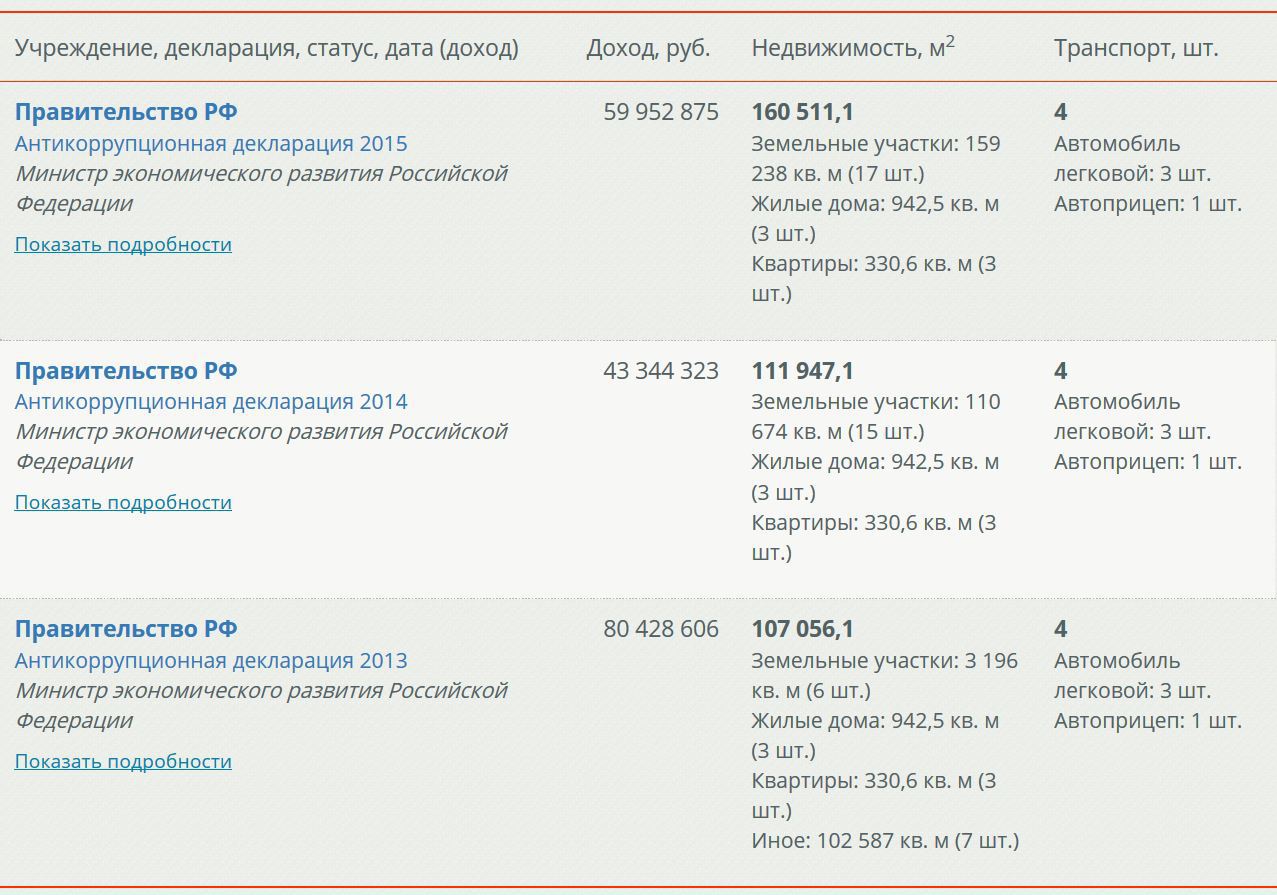Click the header Учреждение, декларация, статус, дата

click(267, 48)
